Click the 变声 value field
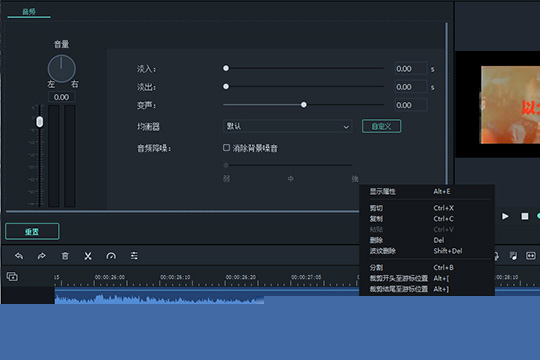The height and width of the screenshot is (360, 540). [x=411, y=105]
